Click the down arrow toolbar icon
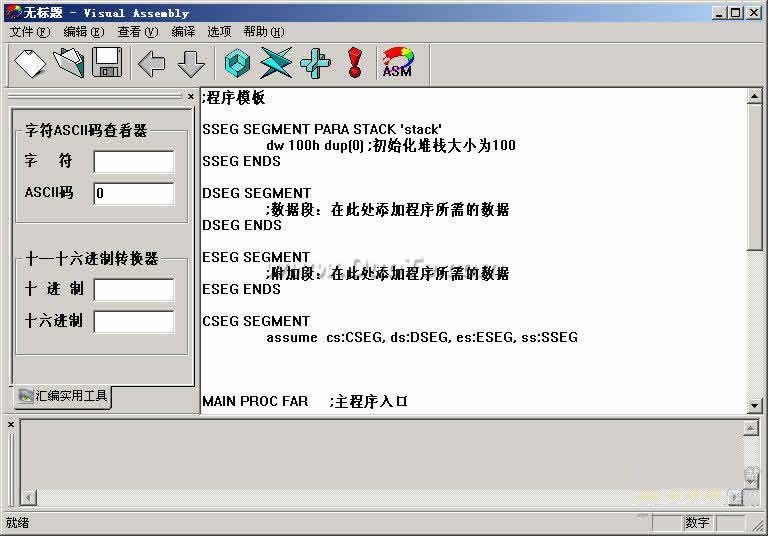 pyautogui.click(x=191, y=64)
